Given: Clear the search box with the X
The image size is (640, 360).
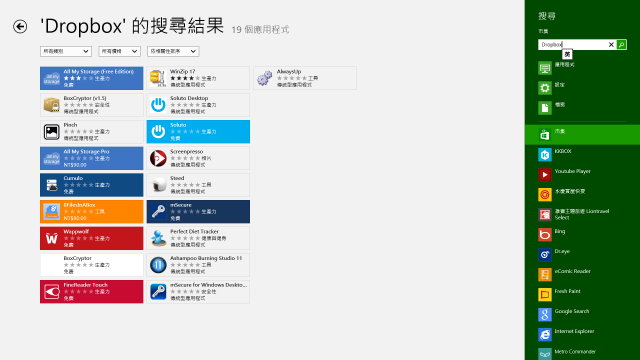Looking at the screenshot, I should (611, 44).
